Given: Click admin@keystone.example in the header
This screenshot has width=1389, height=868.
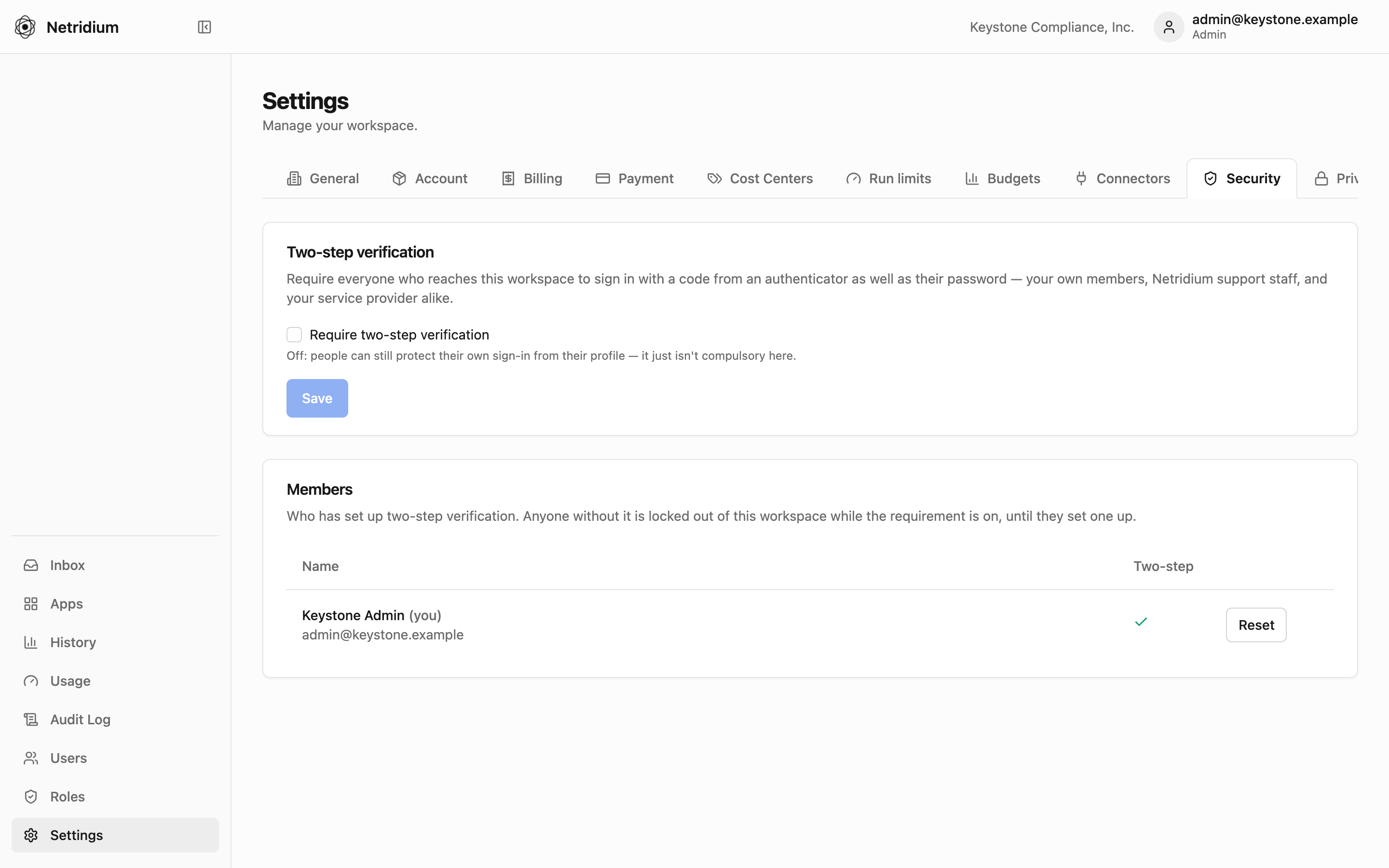Looking at the screenshot, I should 1275,19.
